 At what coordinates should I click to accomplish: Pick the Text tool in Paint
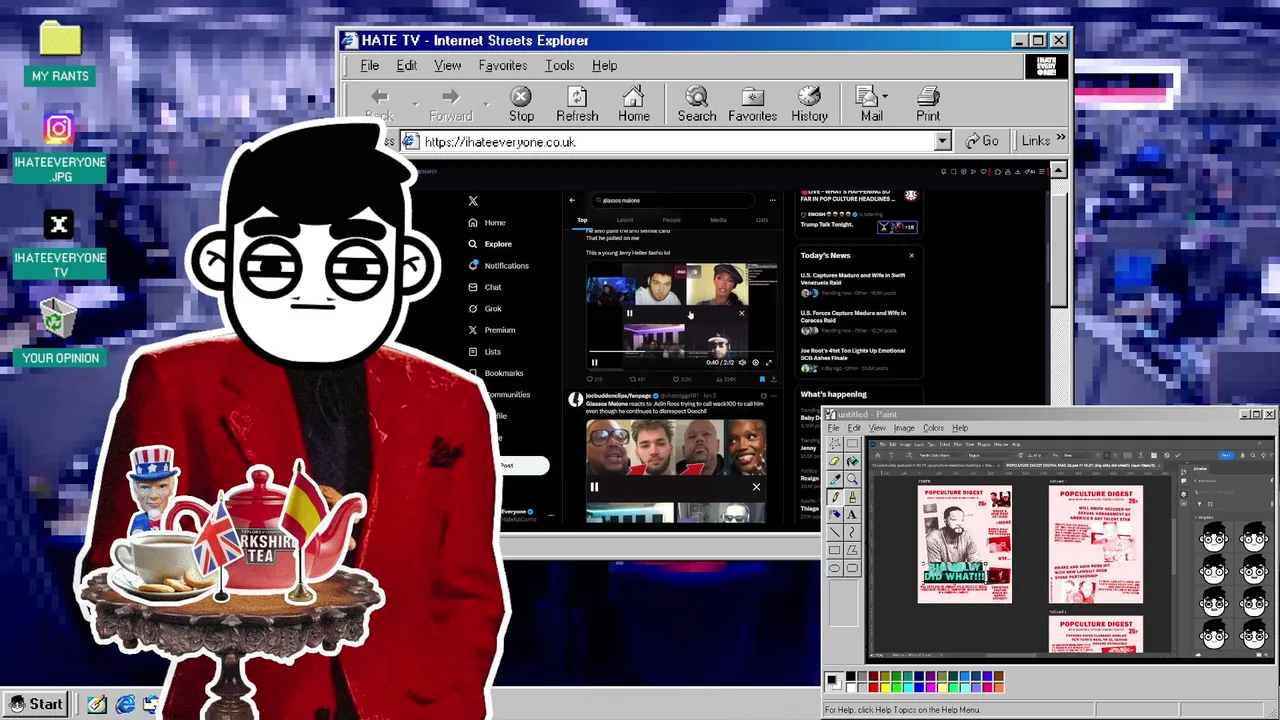[853, 514]
